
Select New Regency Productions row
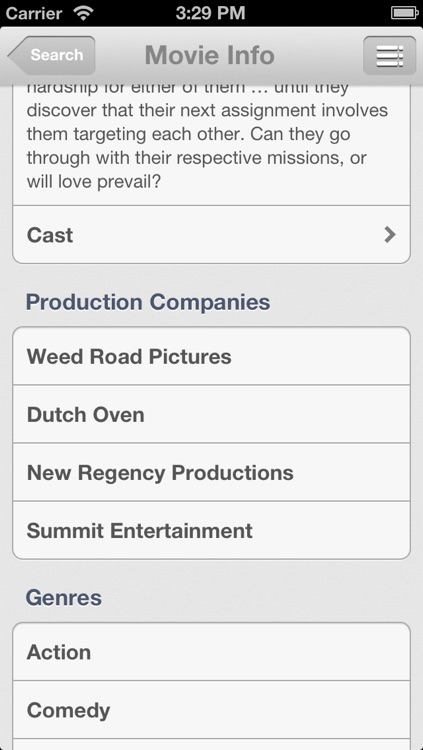[212, 473]
